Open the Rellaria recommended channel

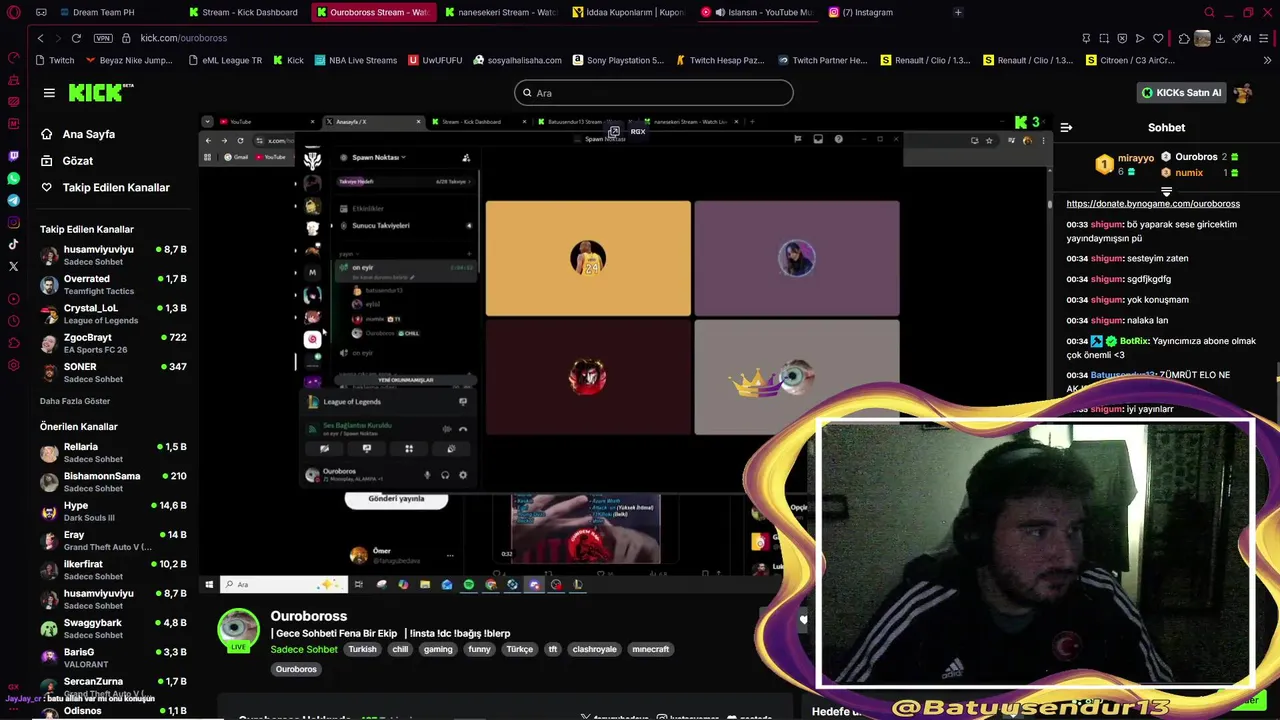pyautogui.click(x=114, y=453)
